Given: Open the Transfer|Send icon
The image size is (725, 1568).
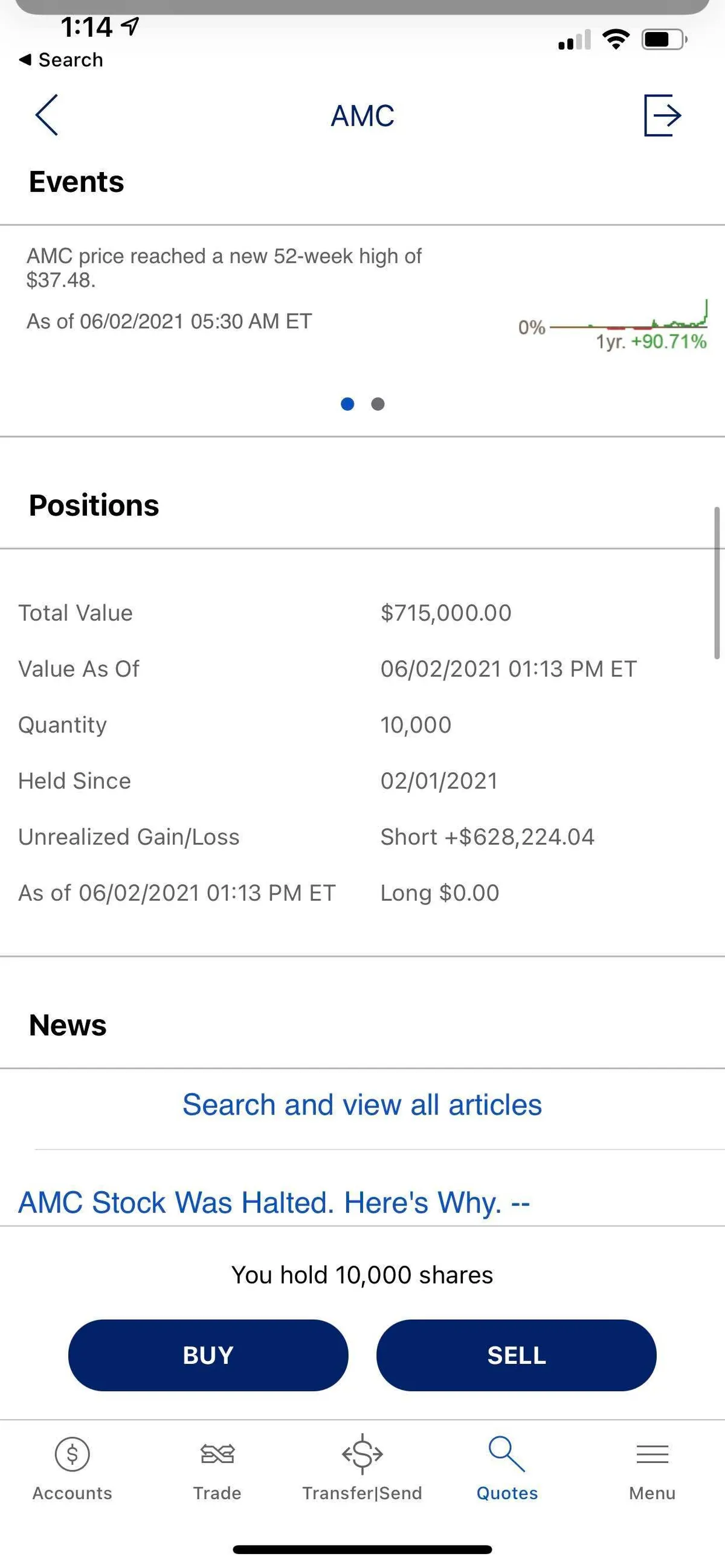Looking at the screenshot, I should pos(362,1453).
